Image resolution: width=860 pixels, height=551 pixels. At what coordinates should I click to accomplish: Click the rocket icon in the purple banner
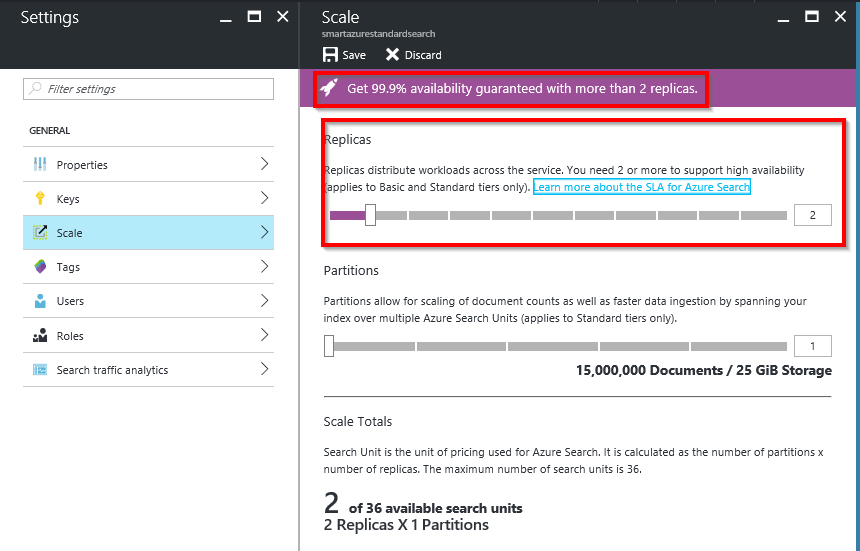[328, 89]
